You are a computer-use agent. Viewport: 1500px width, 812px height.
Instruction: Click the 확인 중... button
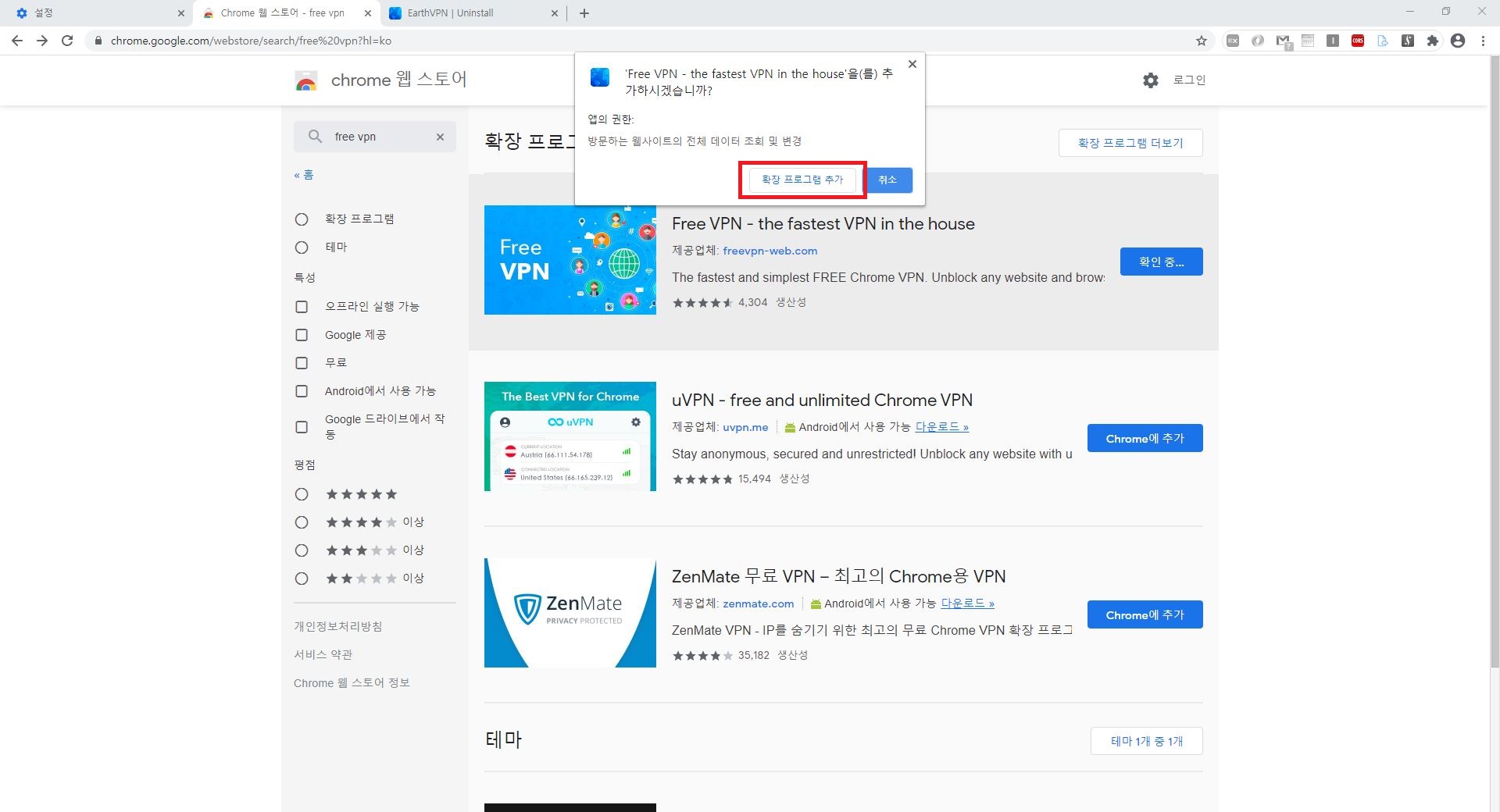point(1161,262)
